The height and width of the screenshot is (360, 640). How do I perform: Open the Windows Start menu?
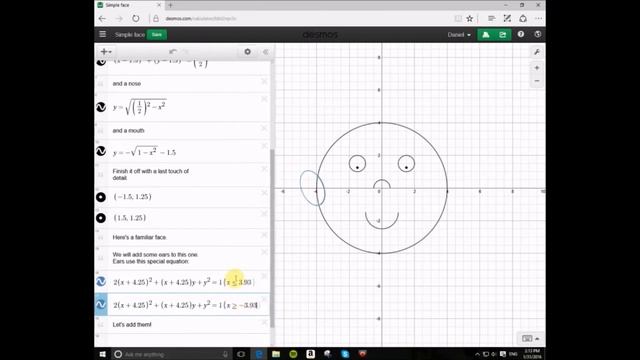(x=102, y=354)
